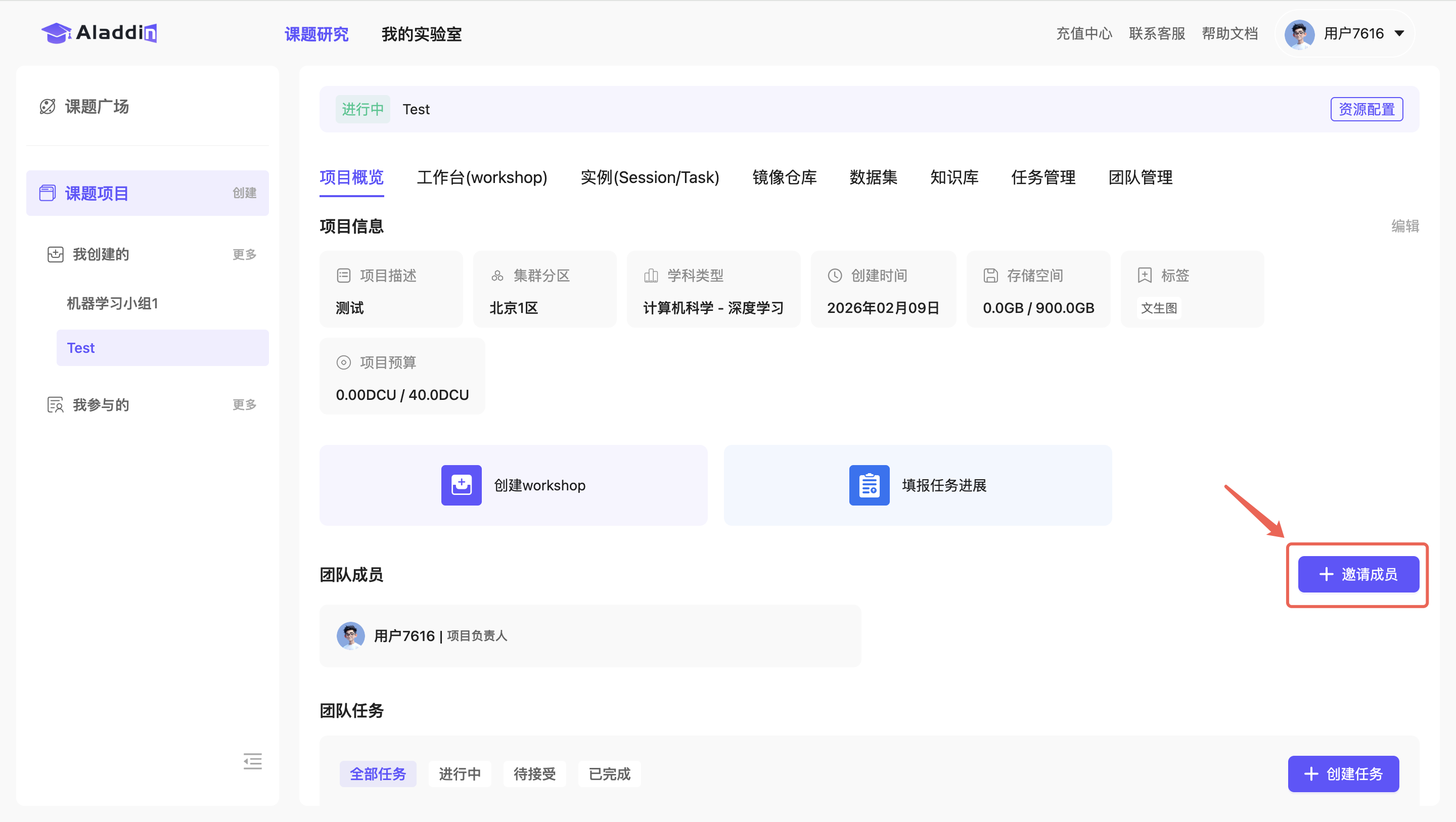Viewport: 1456px width, 822px height.
Task: Click the 创建workshop card icon
Action: click(461, 484)
